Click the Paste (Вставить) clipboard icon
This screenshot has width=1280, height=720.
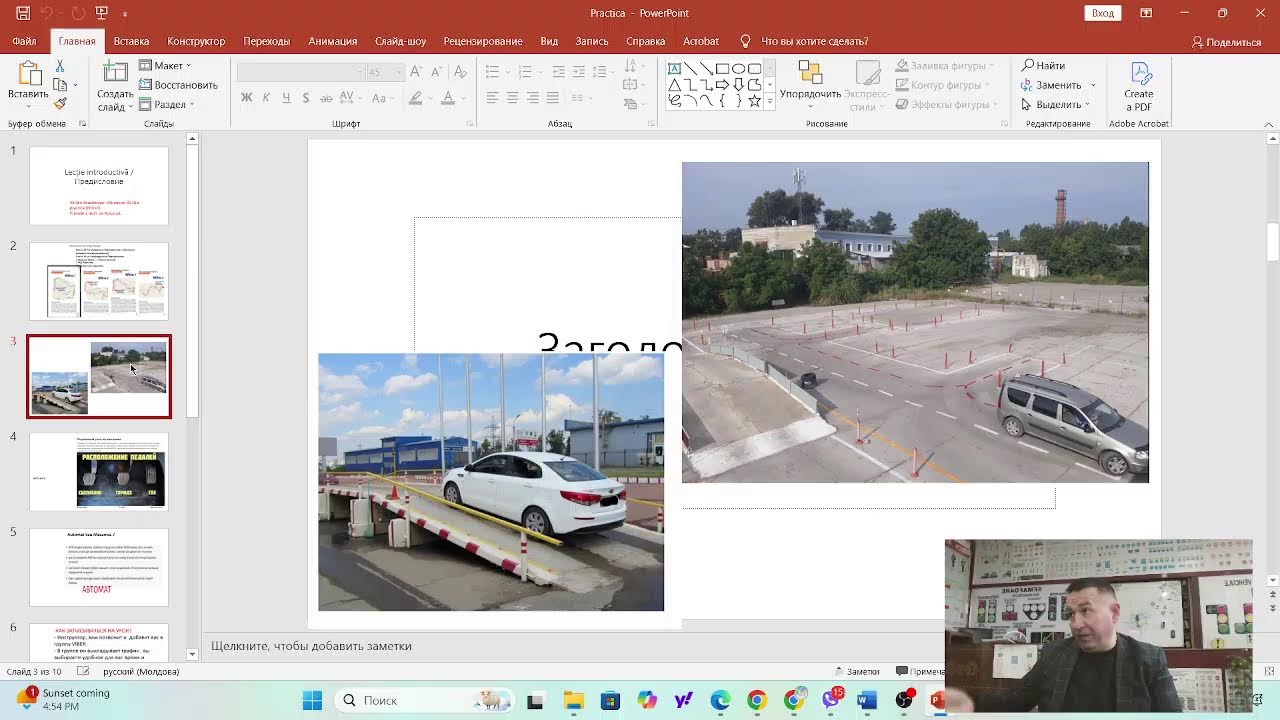click(29, 74)
